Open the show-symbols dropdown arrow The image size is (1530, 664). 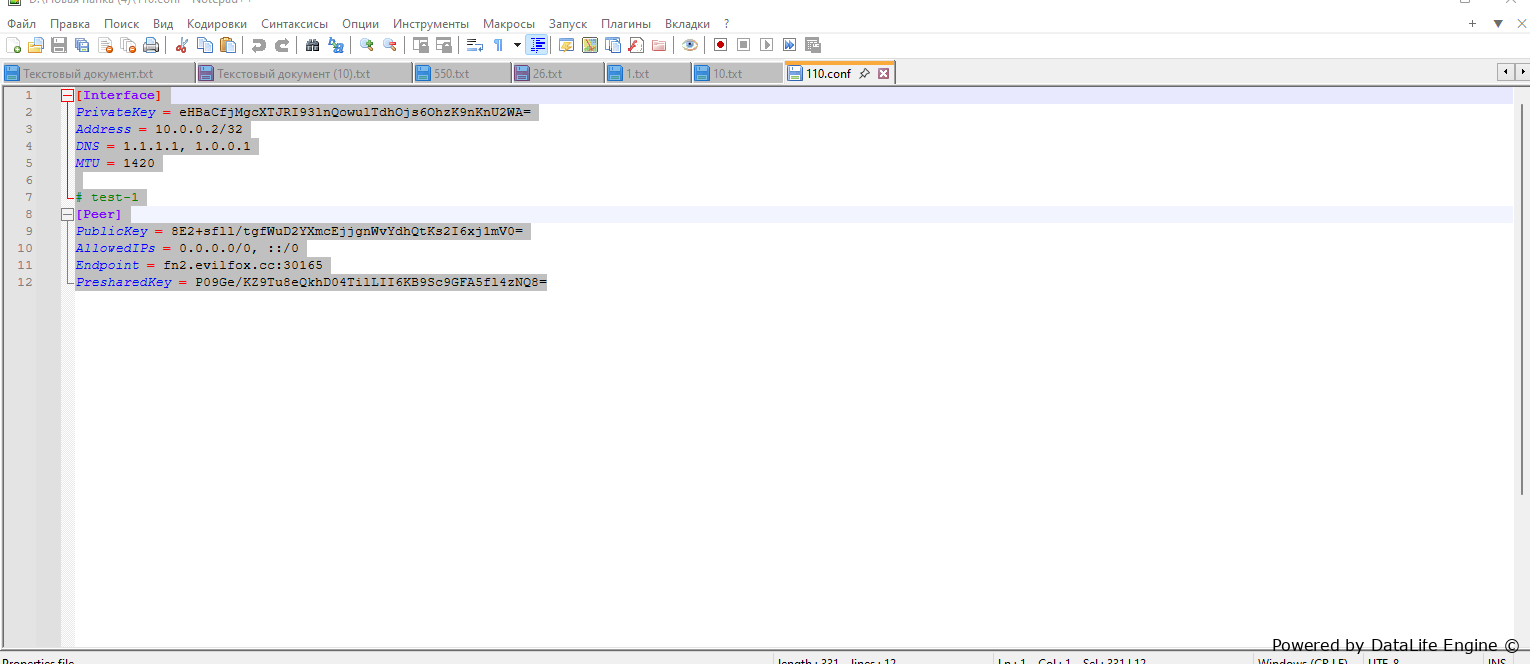tap(517, 45)
